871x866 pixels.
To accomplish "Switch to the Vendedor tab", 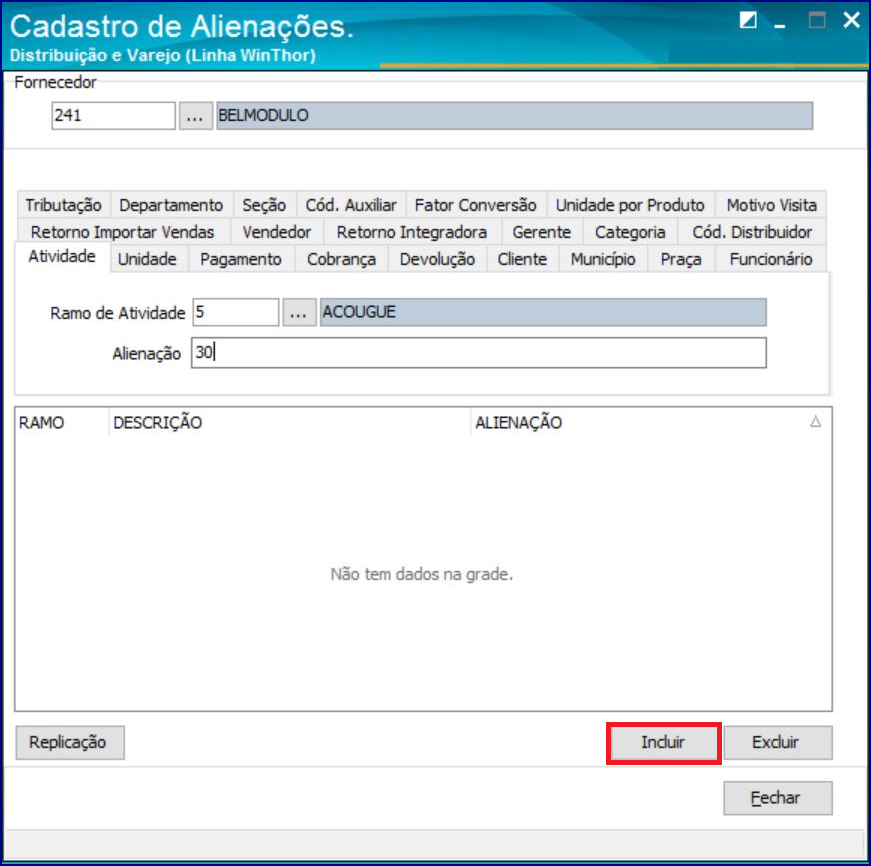I will (x=277, y=232).
